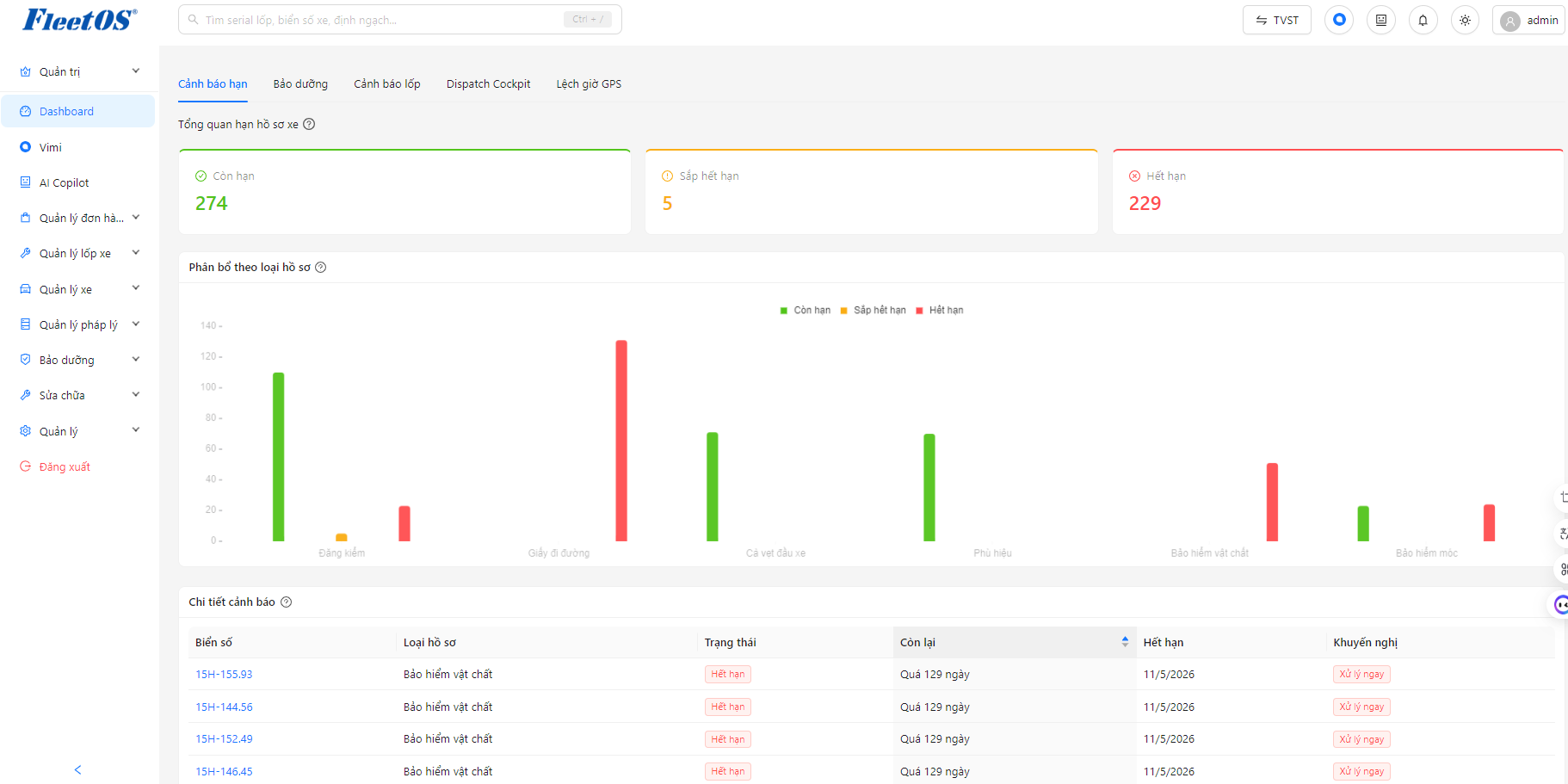Toggle the light/dark theme sun icon

tap(1465, 20)
